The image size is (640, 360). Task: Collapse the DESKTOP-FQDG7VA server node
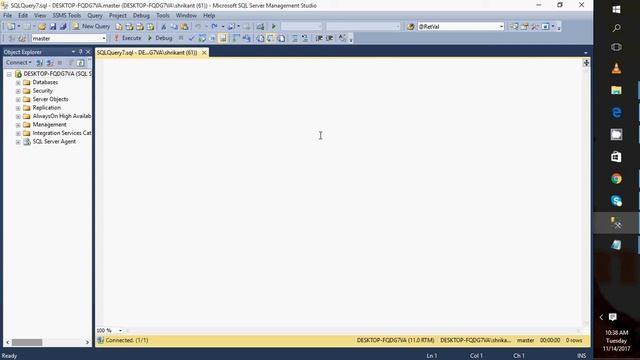(x=9, y=74)
